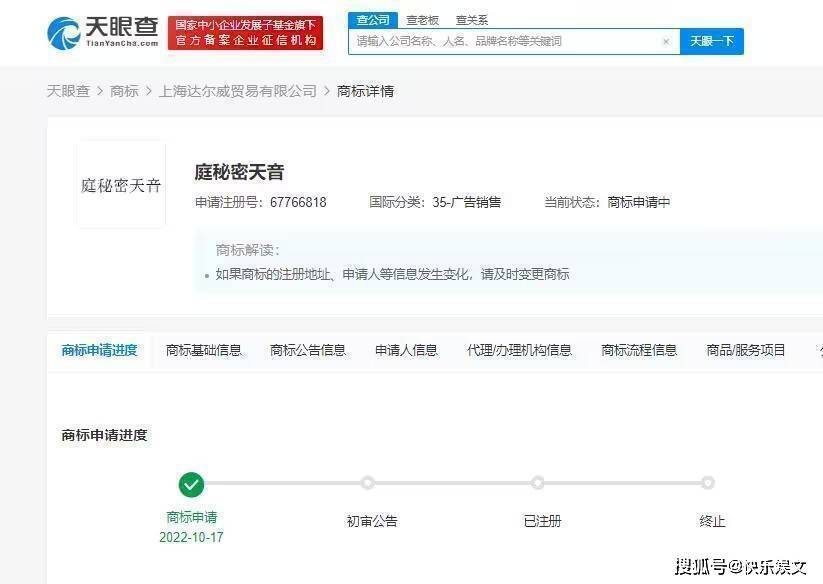Image resolution: width=823 pixels, height=584 pixels.
Task: Click the 初审公告 progress step marker
Action: 367,483
